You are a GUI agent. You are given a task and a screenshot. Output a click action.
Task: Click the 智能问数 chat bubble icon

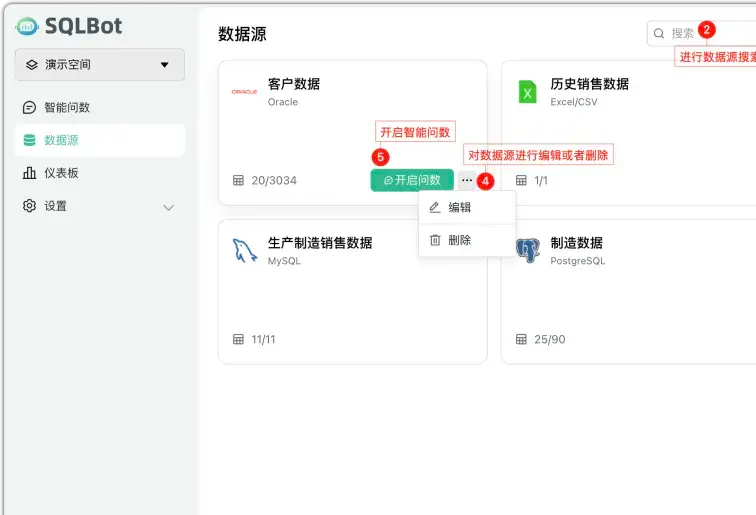pos(29,107)
